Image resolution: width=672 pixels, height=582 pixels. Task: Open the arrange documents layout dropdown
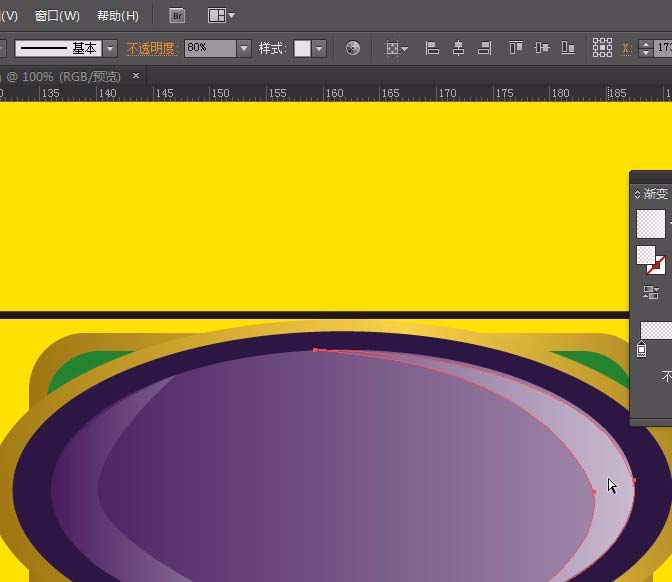(x=221, y=16)
